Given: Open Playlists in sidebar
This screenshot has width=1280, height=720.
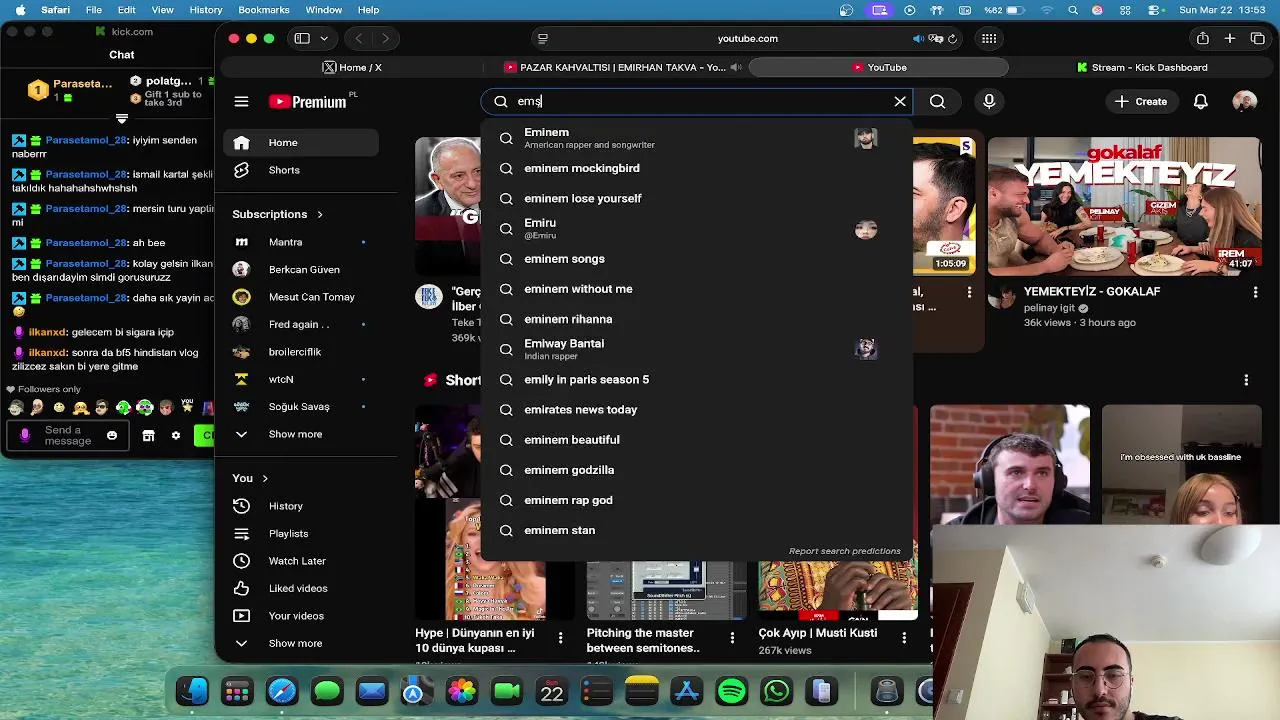Looking at the screenshot, I should tap(301, 533).
